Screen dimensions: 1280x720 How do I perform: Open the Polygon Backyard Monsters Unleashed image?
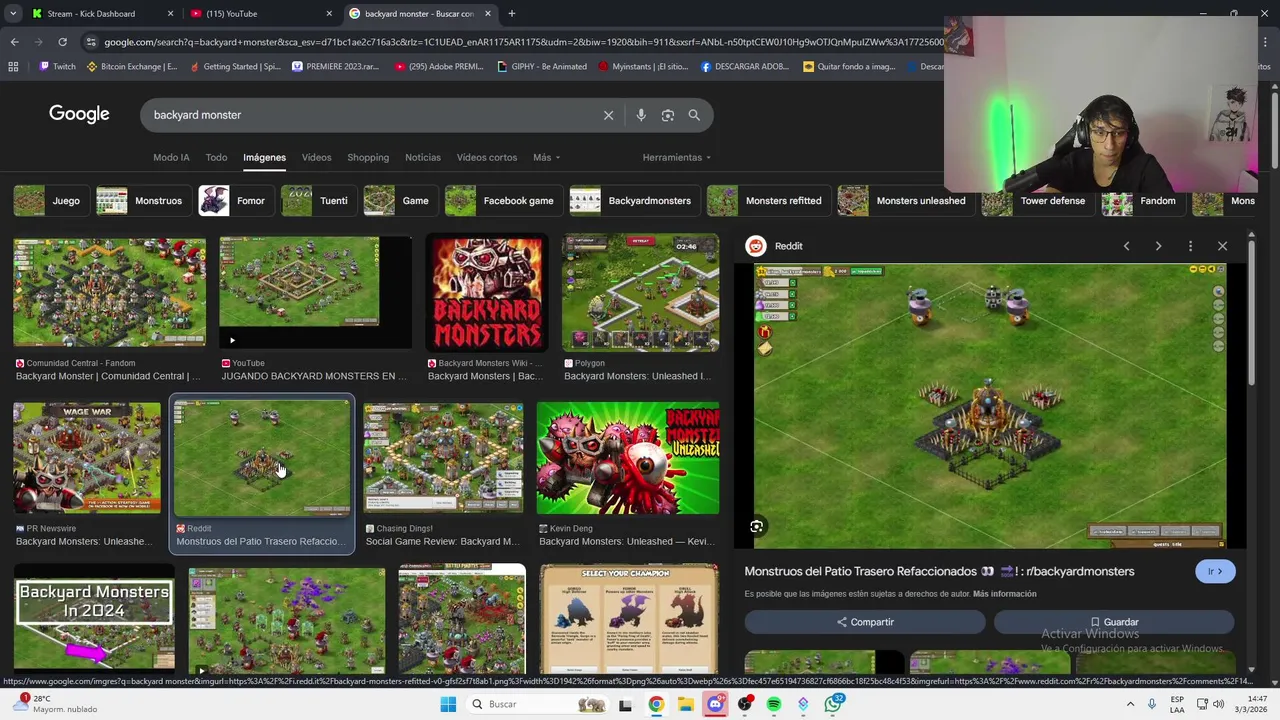pyautogui.click(x=640, y=293)
